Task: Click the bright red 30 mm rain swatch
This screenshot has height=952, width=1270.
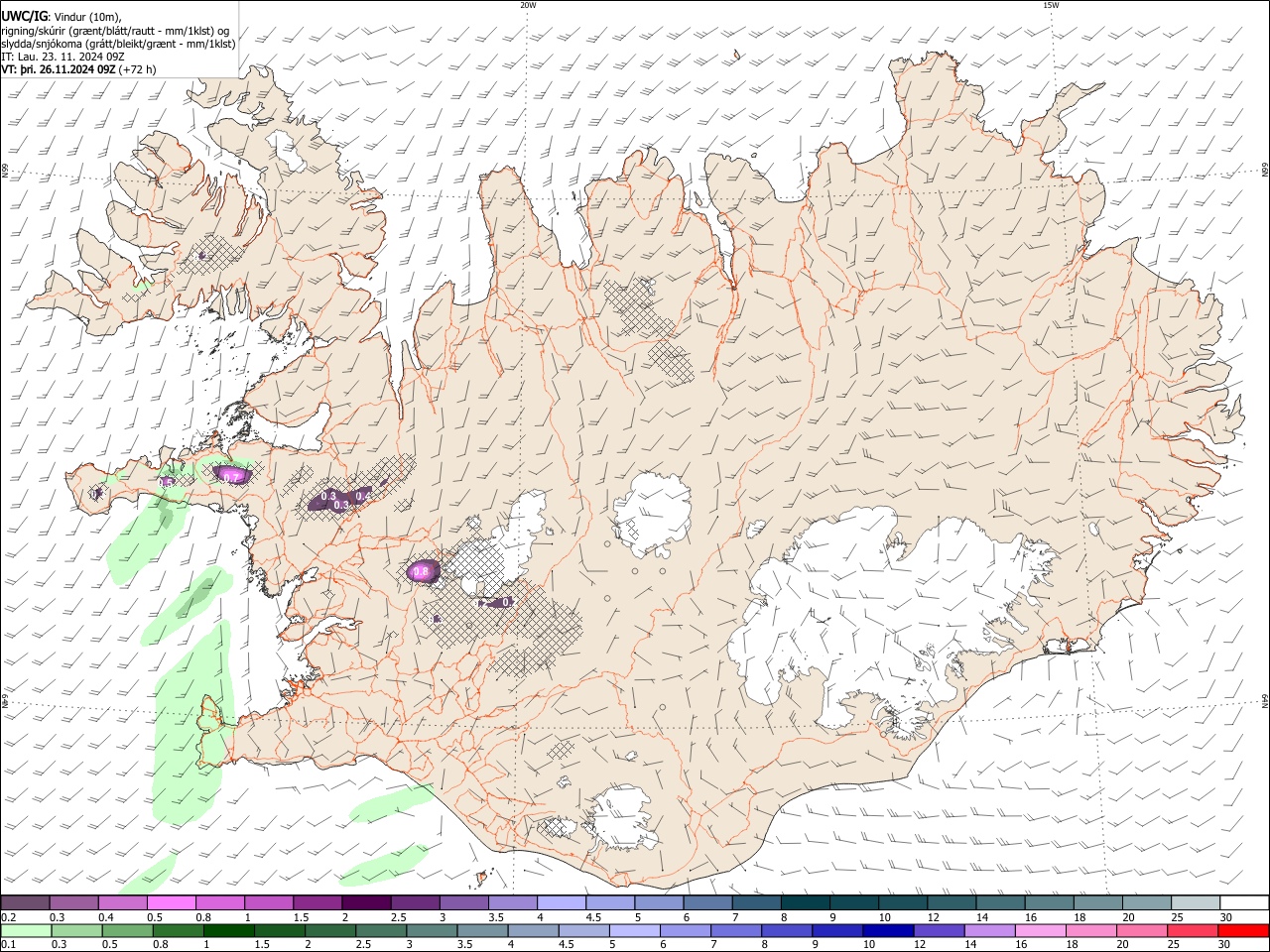Action: pos(1243,930)
